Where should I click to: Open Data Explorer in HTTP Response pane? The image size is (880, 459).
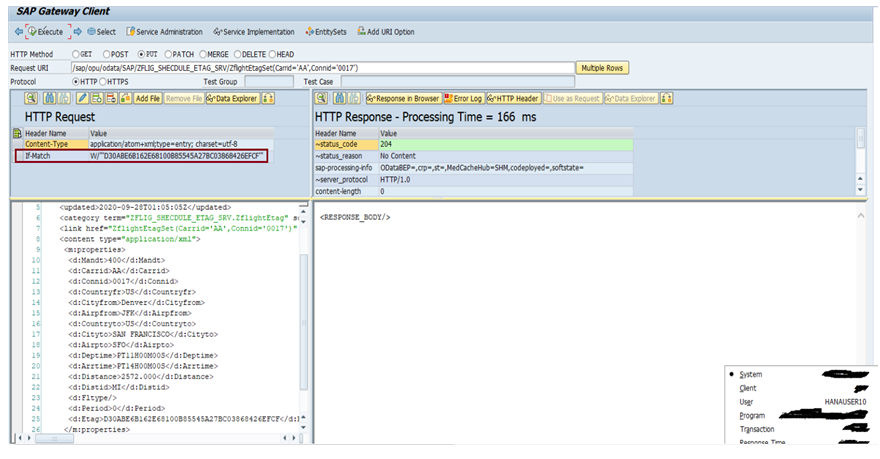pos(631,98)
